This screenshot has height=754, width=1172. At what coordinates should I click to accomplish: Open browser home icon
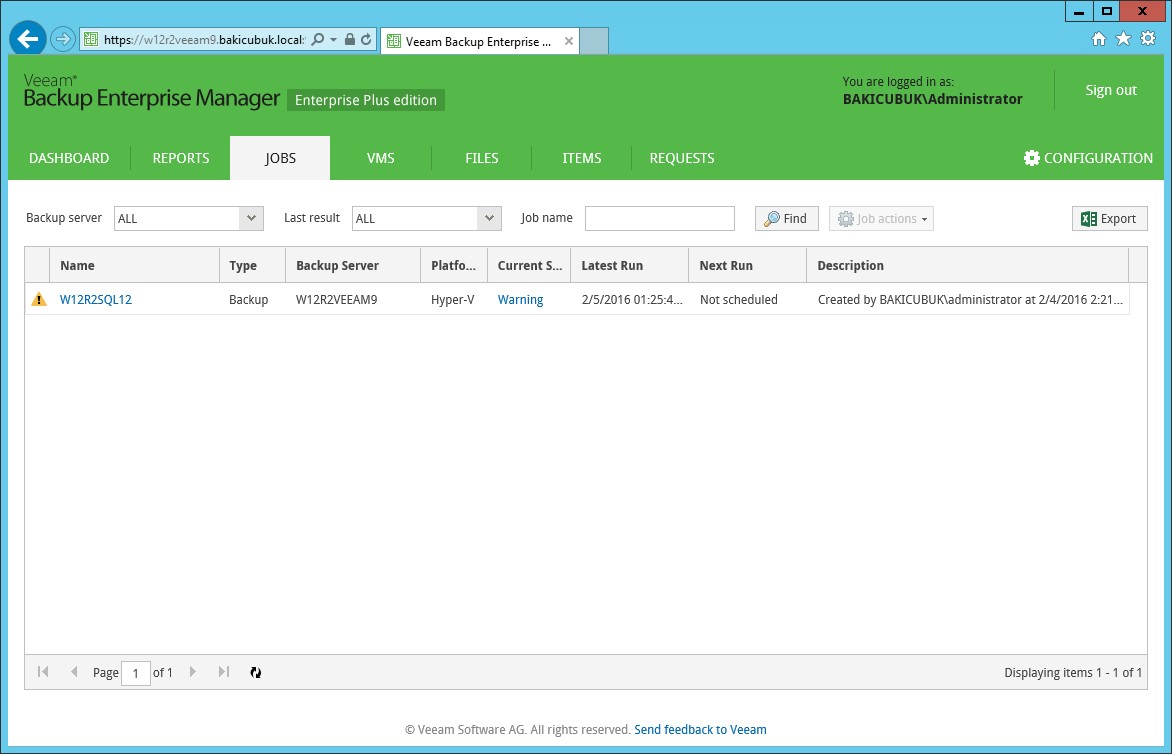pyautogui.click(x=1099, y=39)
